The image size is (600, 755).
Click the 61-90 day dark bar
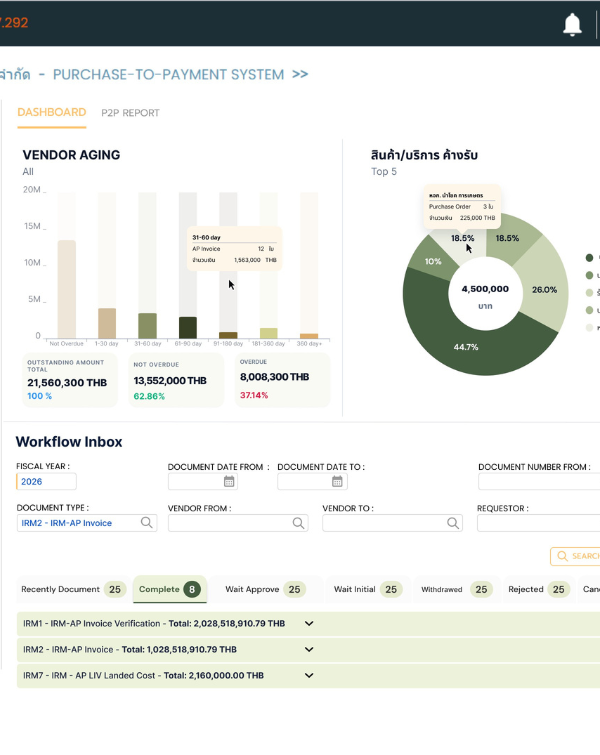pyautogui.click(x=188, y=327)
